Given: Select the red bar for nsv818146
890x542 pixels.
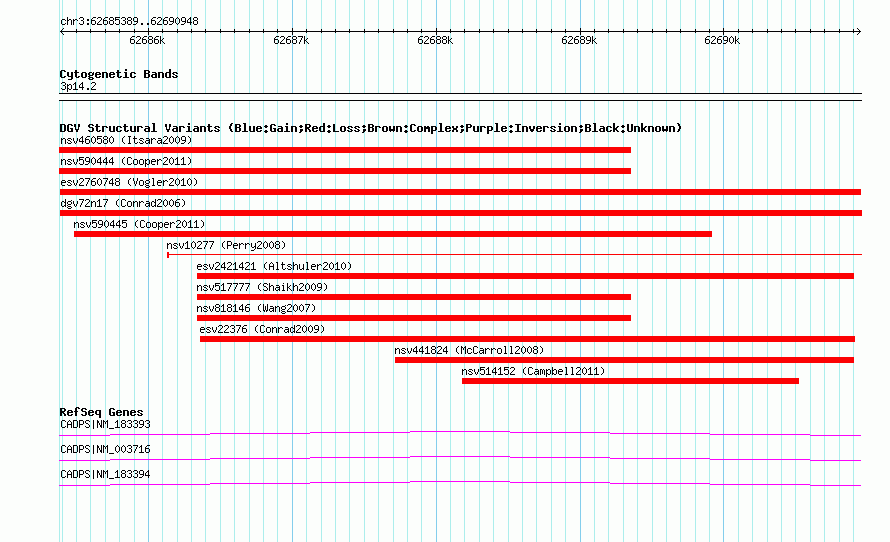Looking at the screenshot, I should (414, 318).
